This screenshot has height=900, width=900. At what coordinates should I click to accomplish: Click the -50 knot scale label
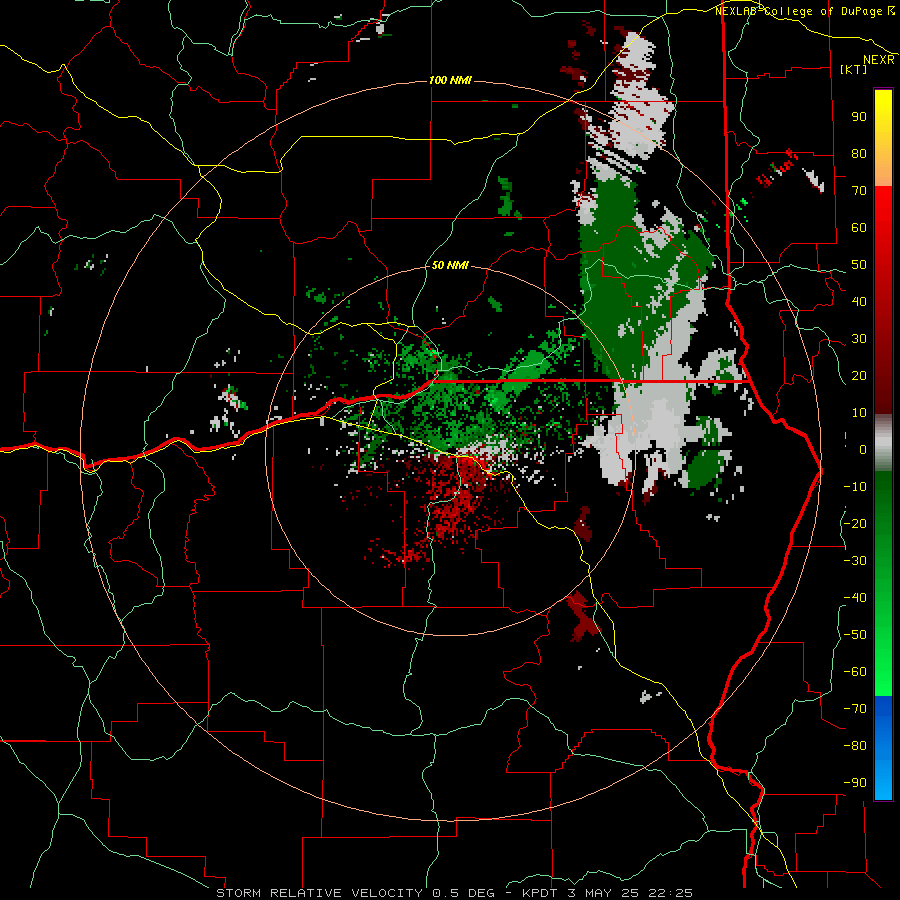(x=855, y=635)
